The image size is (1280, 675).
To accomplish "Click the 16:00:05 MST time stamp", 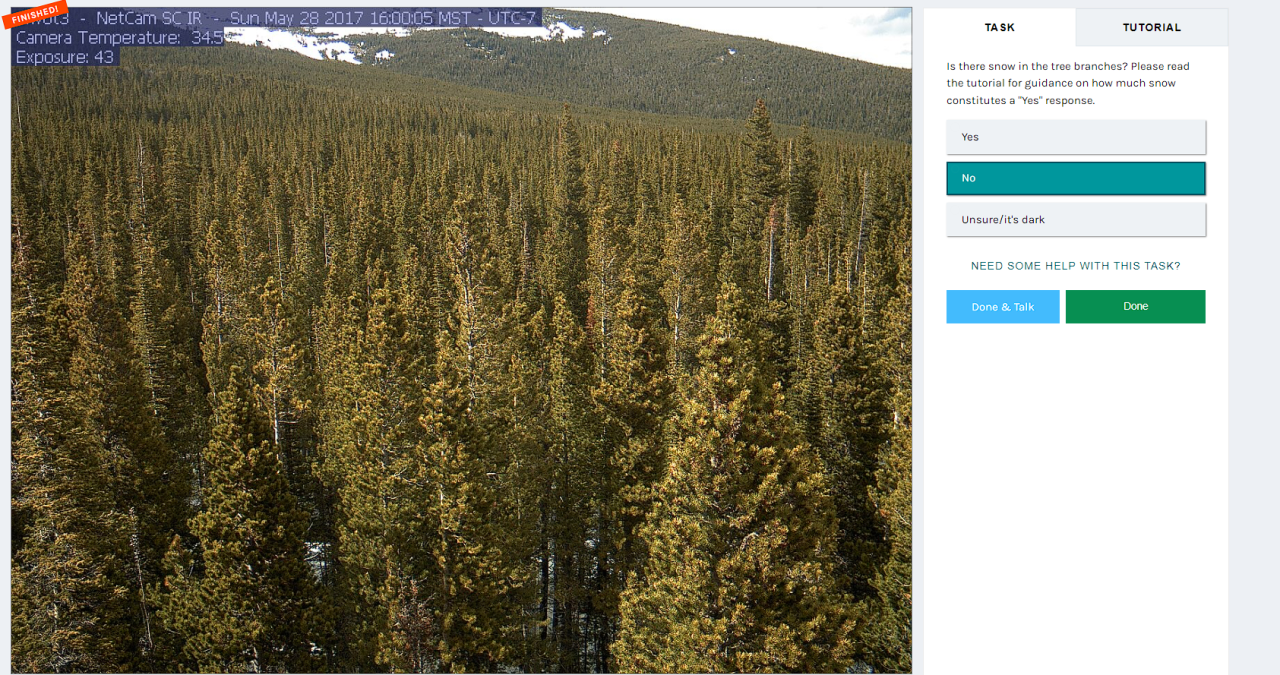I will pyautogui.click(x=418, y=18).
